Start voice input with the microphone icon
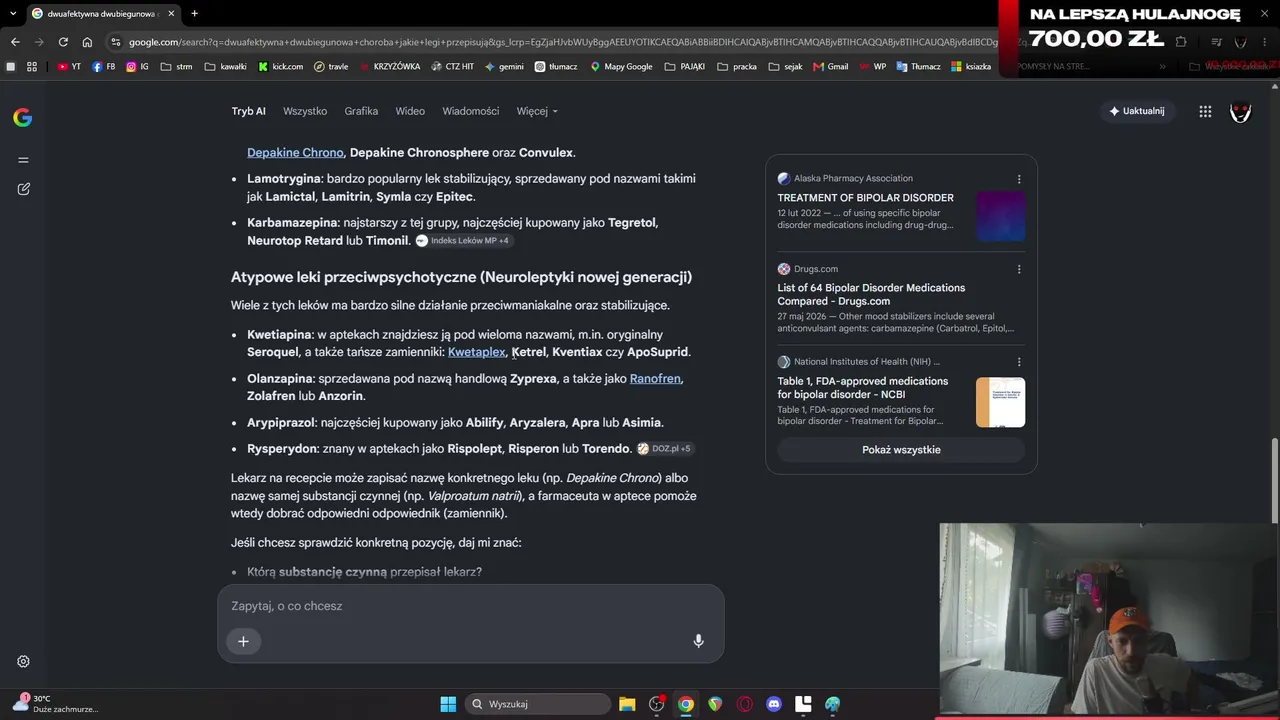 click(x=699, y=641)
